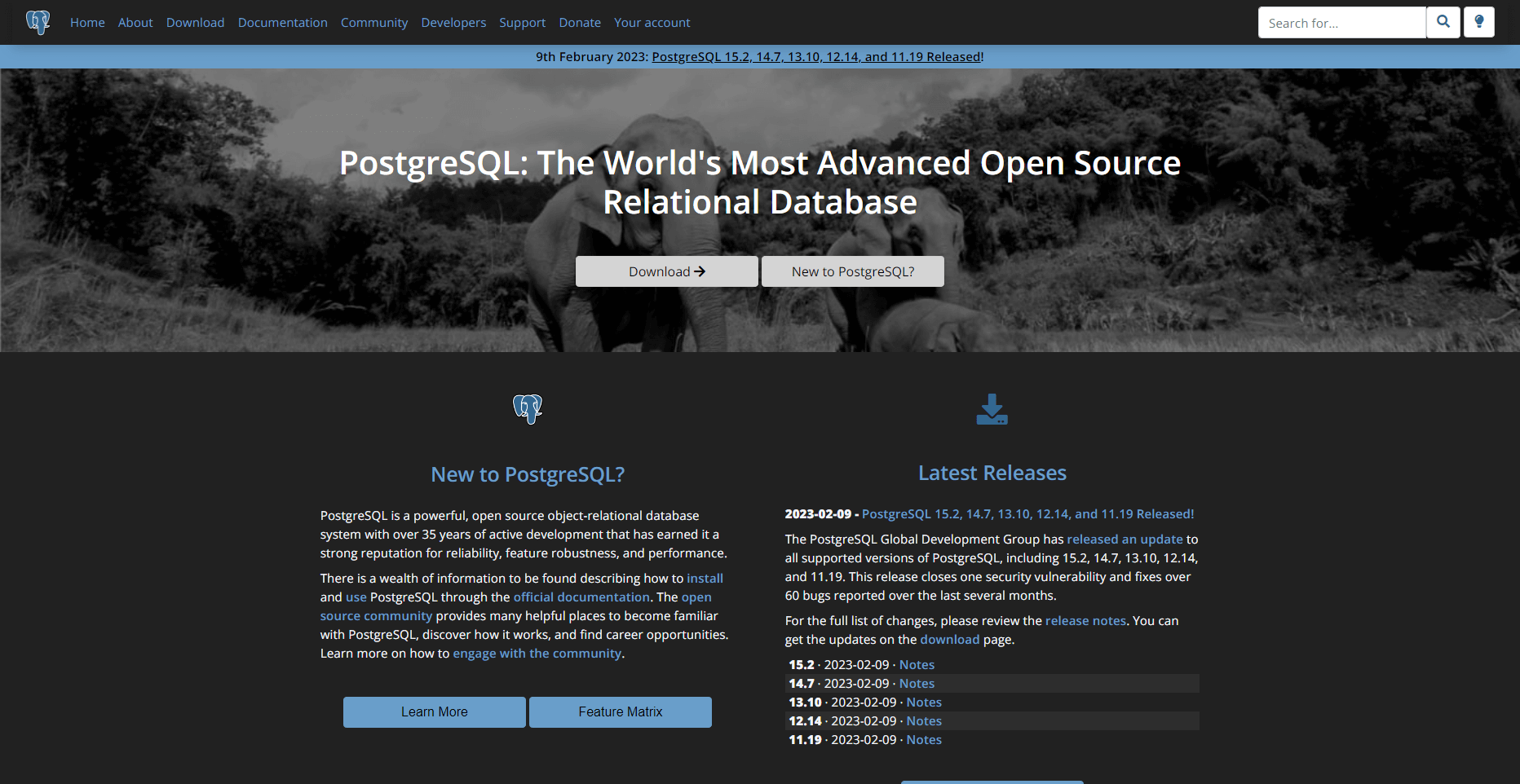This screenshot has width=1520, height=784.
Task: Open Notes for version 13.10
Action: 924,703
